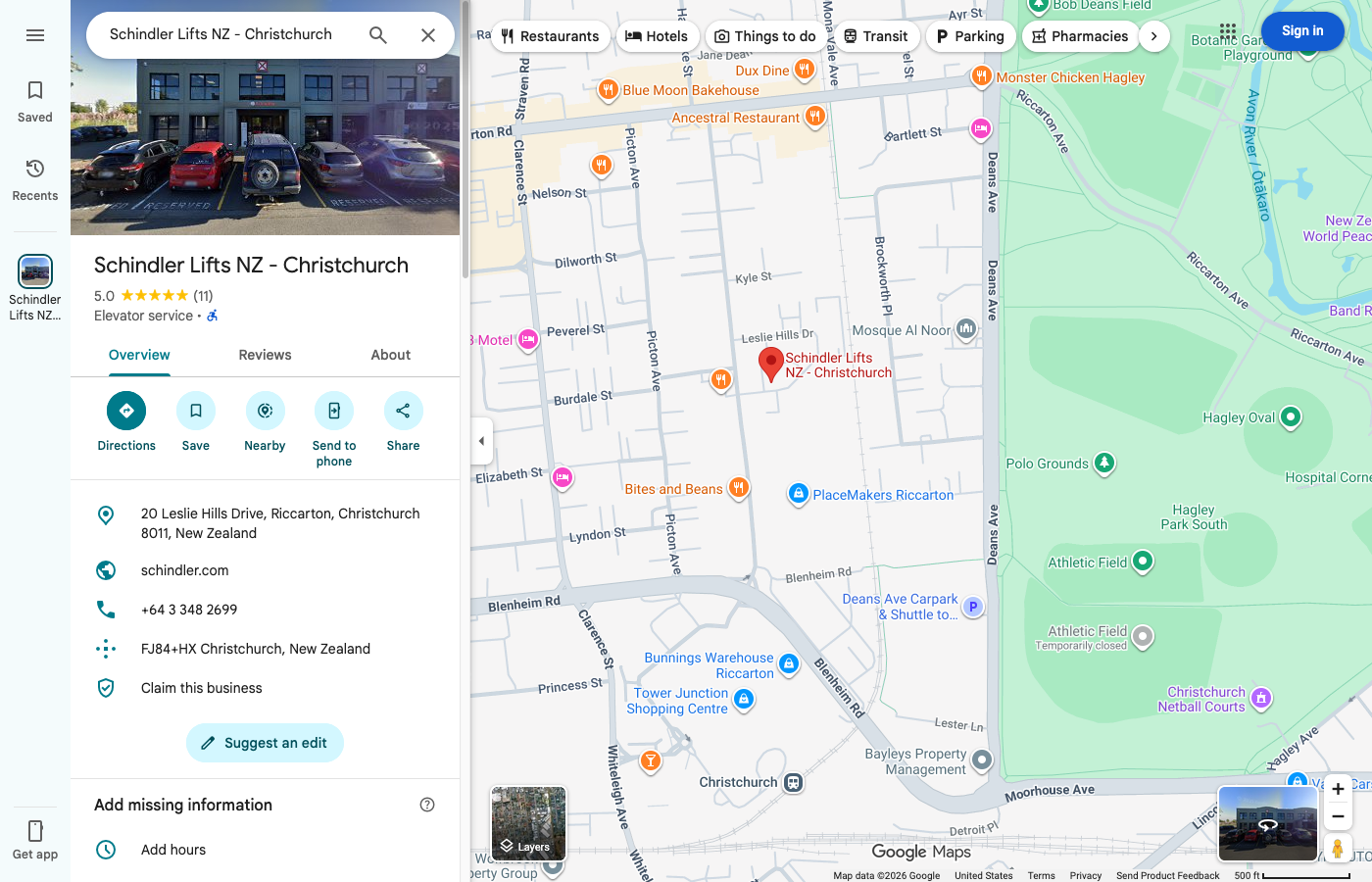
Task: Select Christchurch Netball Courts marker
Action: [x=1261, y=699]
